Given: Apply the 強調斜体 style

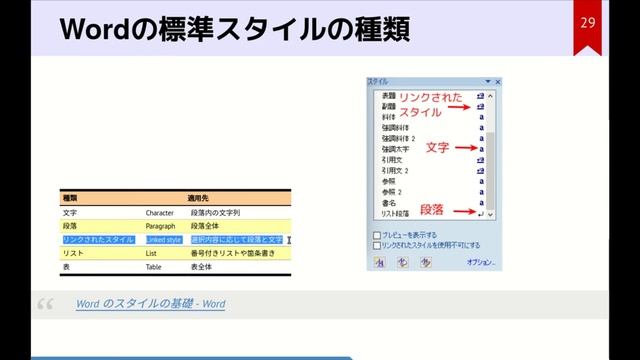Looking at the screenshot, I should coord(395,127).
